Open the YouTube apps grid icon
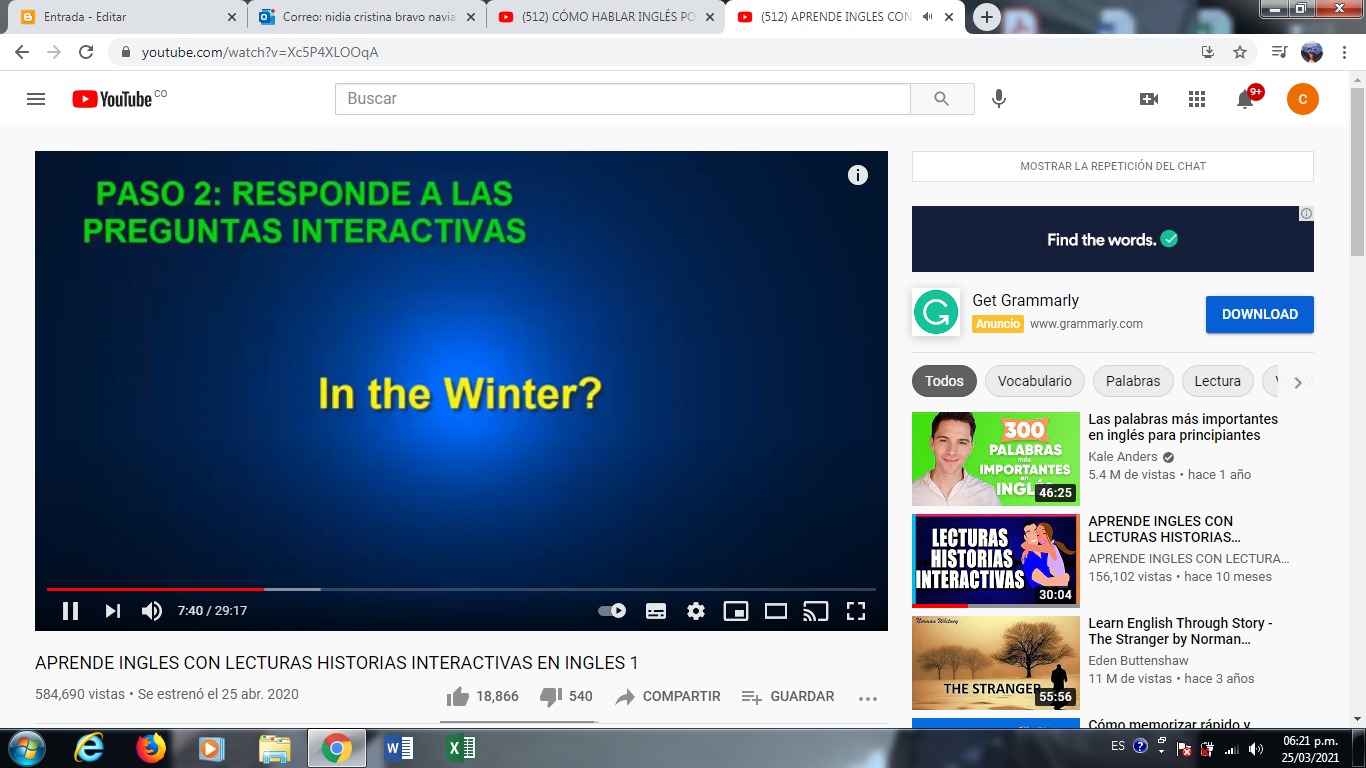The width and height of the screenshot is (1366, 768). click(1197, 98)
